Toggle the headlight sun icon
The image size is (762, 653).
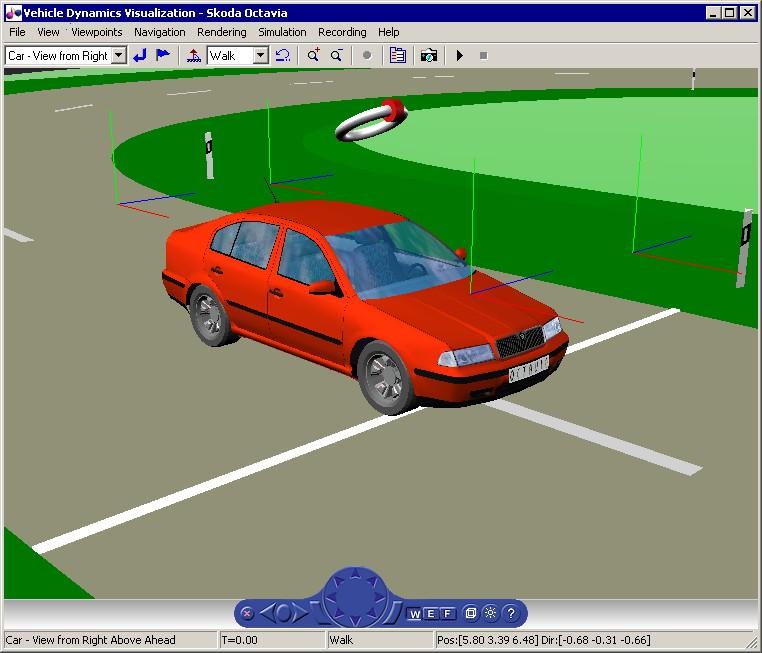[490, 613]
